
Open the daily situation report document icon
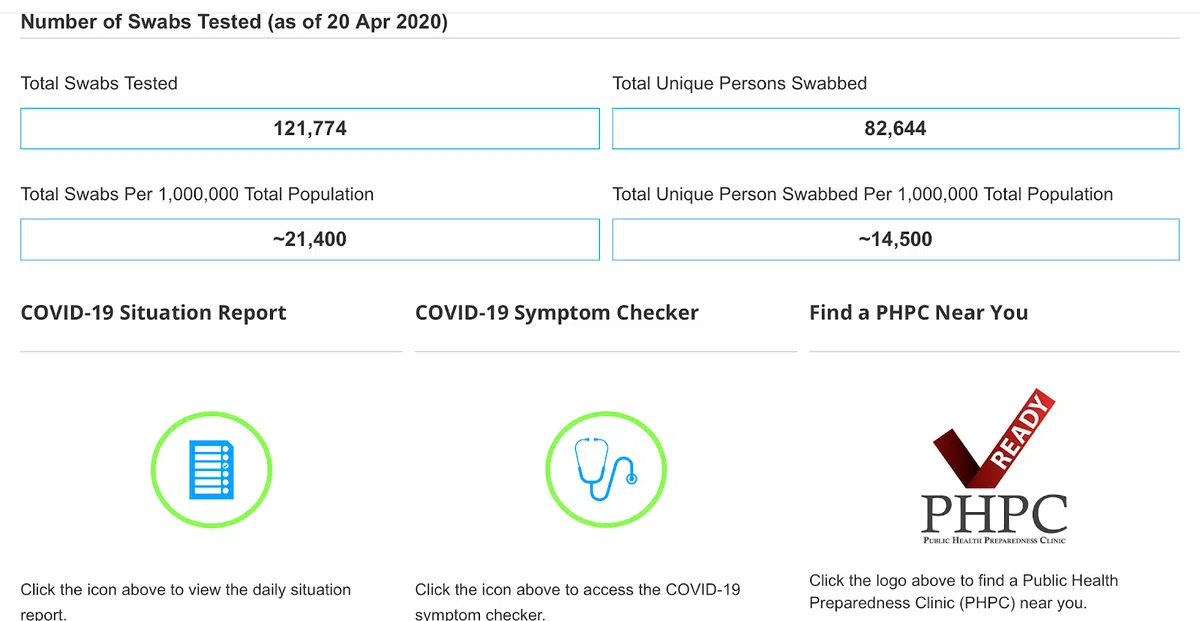pos(210,469)
